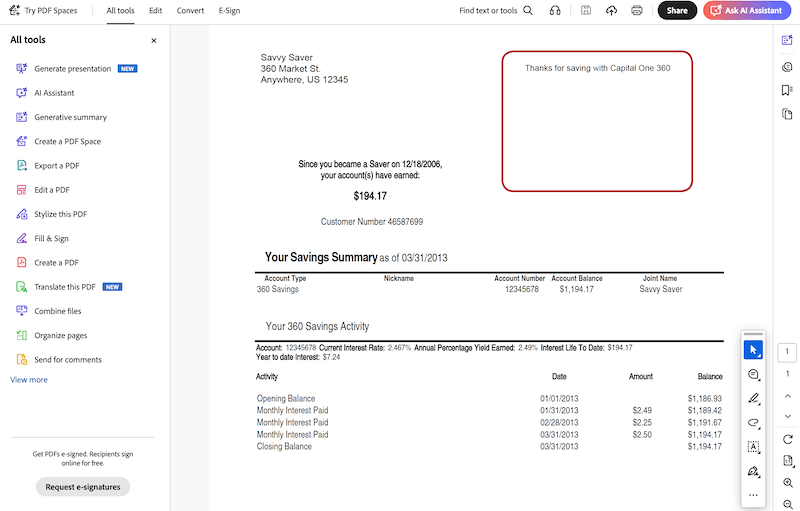The image size is (800, 511).
Task: Click Thanks for saving with Capital One 360
Action: point(597,68)
